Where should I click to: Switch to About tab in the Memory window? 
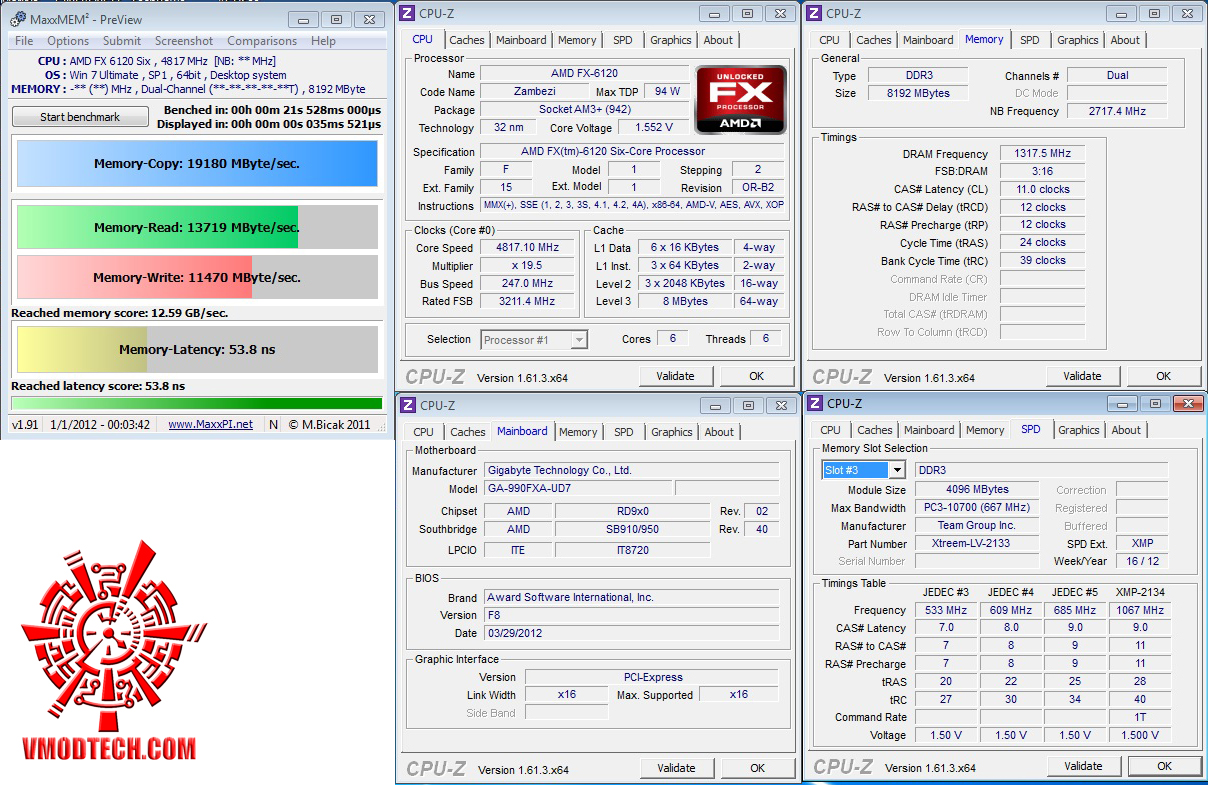(x=1125, y=40)
